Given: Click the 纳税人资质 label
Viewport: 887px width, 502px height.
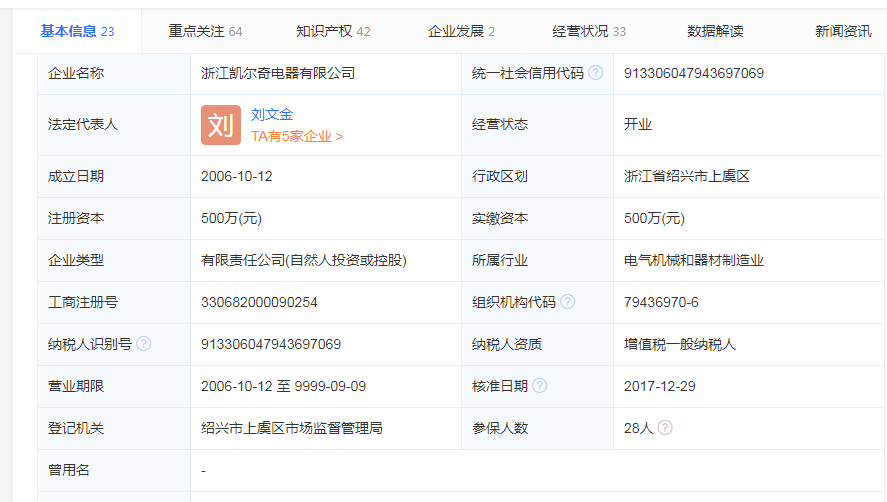Looking at the screenshot, I should (x=507, y=344).
